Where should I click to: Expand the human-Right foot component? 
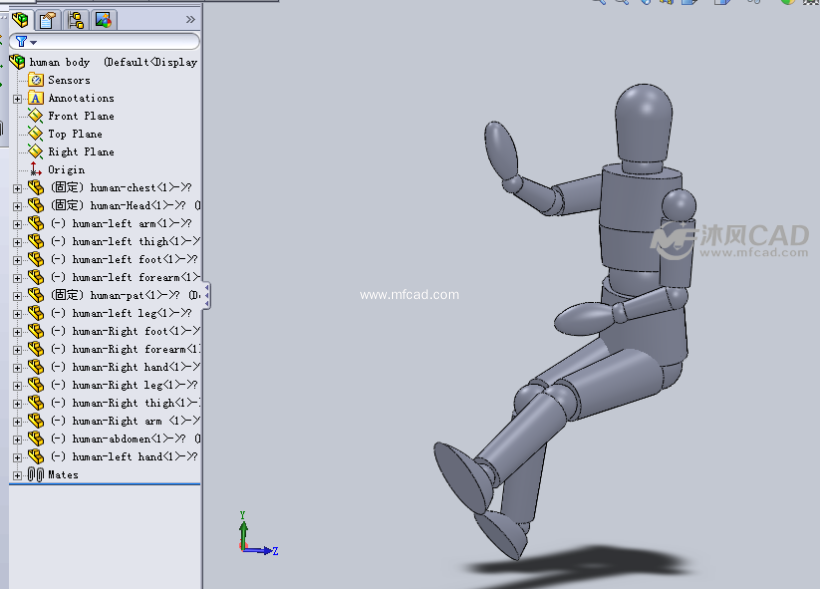point(17,332)
